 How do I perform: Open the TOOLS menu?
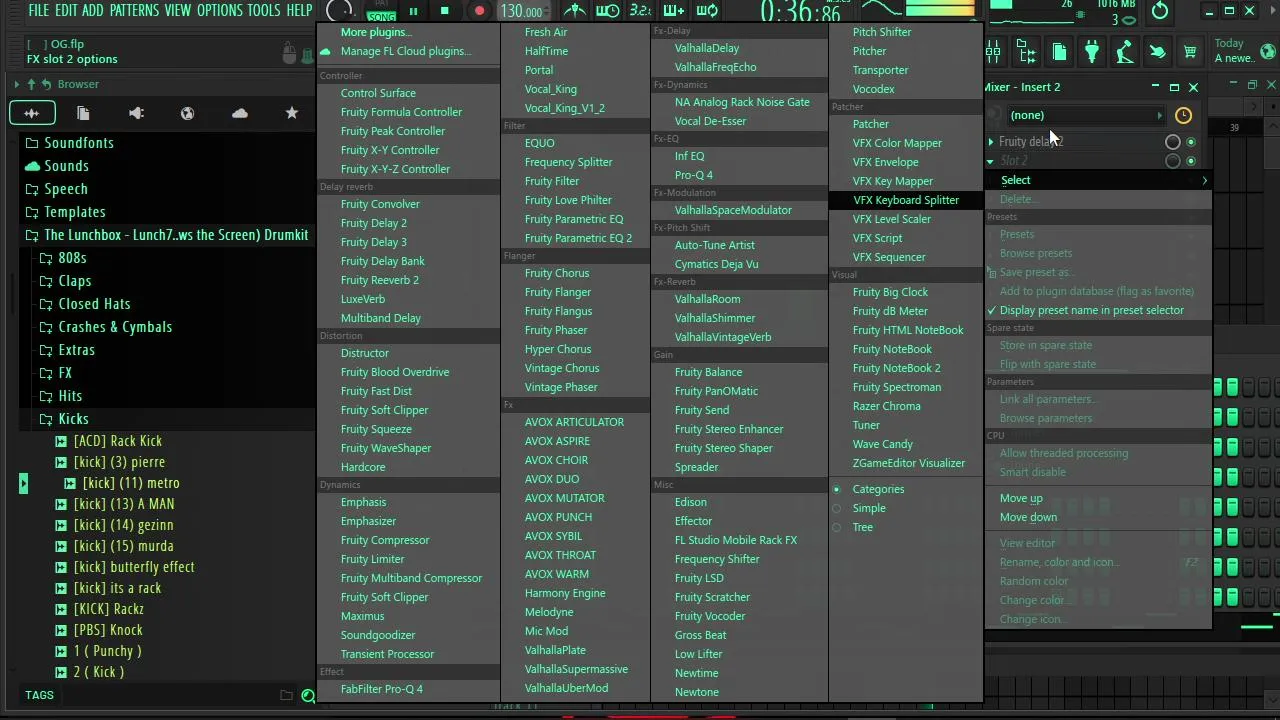264,10
